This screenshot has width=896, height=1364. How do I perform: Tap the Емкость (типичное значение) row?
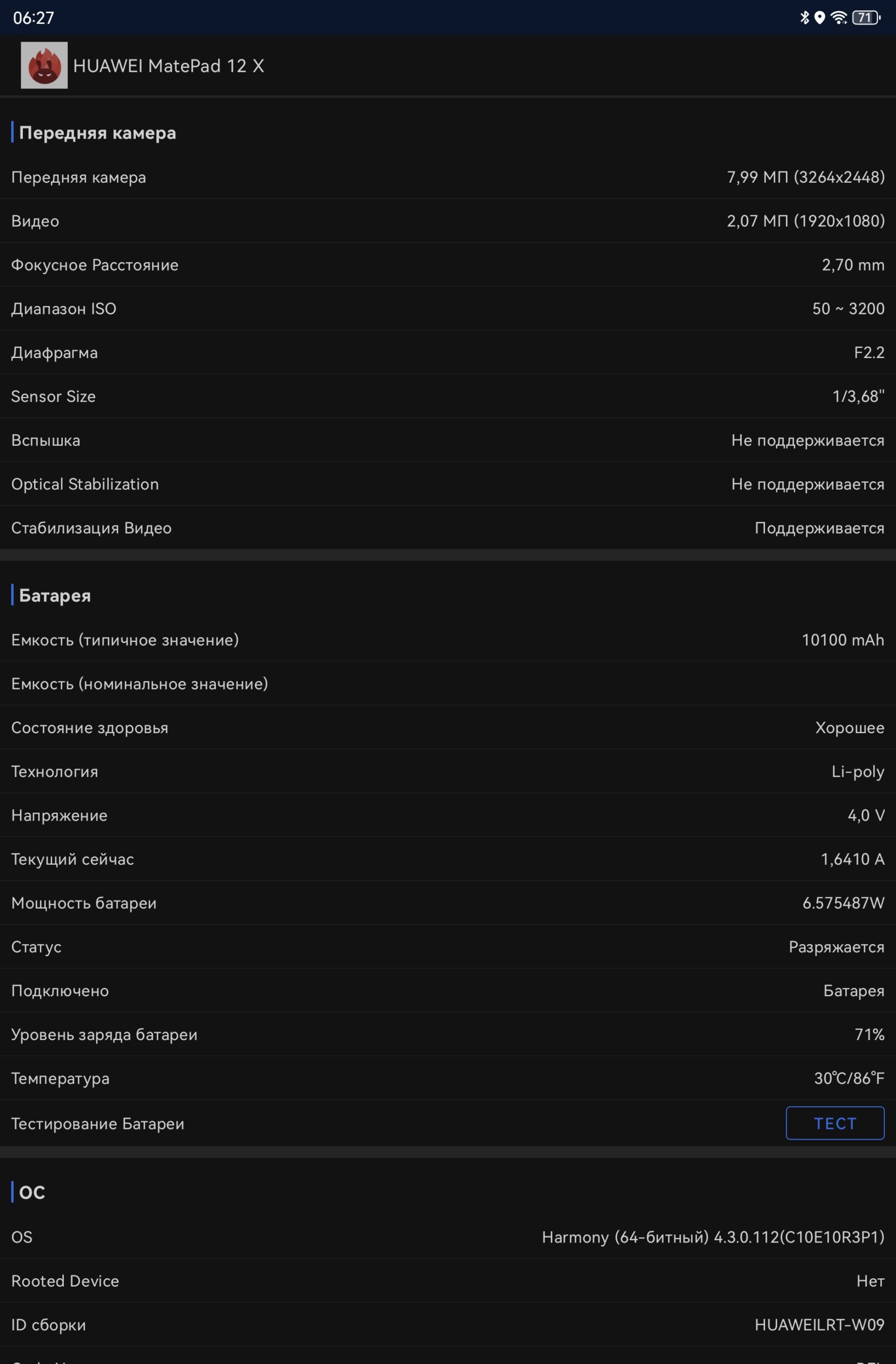click(x=448, y=639)
